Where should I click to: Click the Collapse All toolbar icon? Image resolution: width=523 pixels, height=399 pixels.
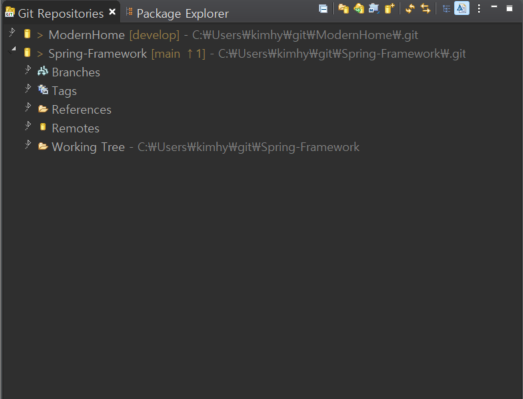point(323,9)
